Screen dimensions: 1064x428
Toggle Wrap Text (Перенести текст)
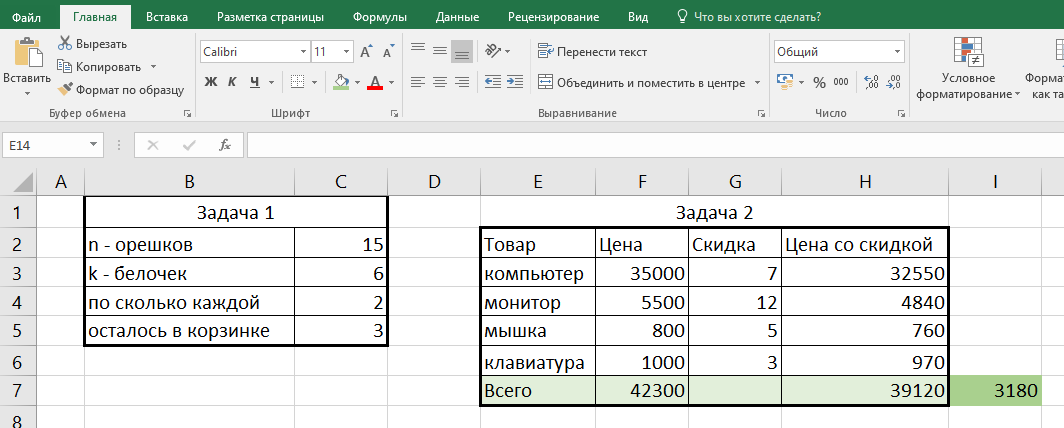[593, 52]
